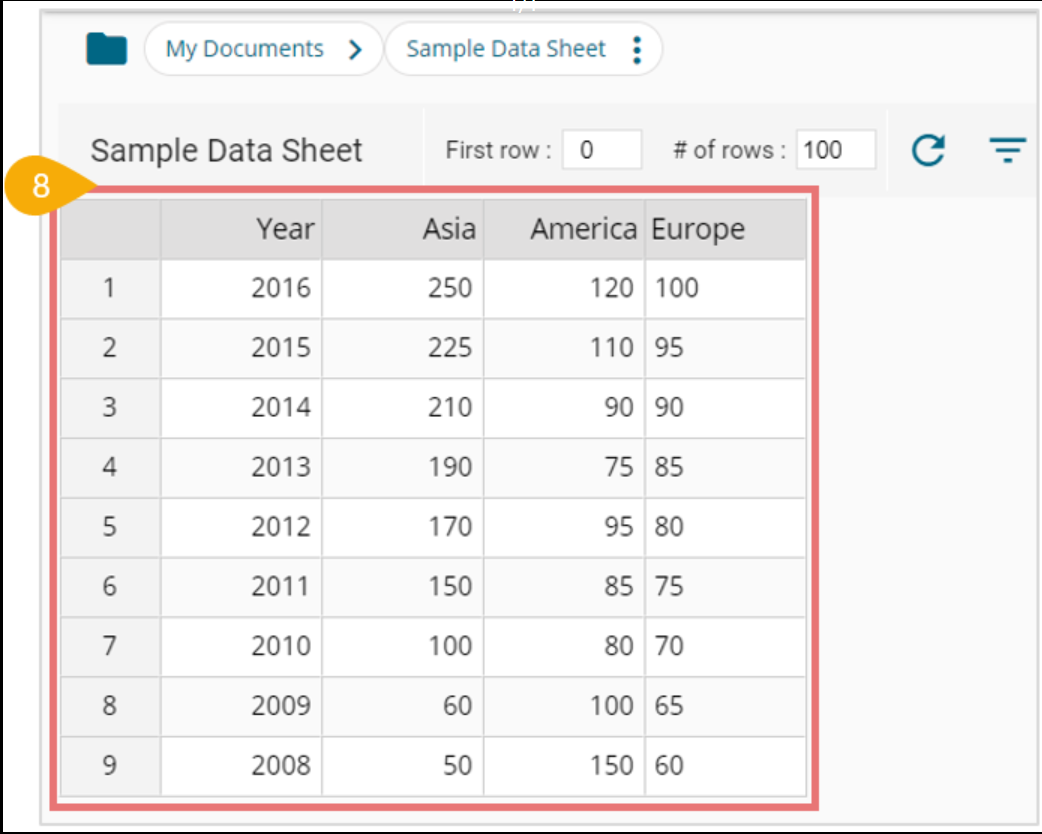Click the Asia value 225 cell

point(403,348)
